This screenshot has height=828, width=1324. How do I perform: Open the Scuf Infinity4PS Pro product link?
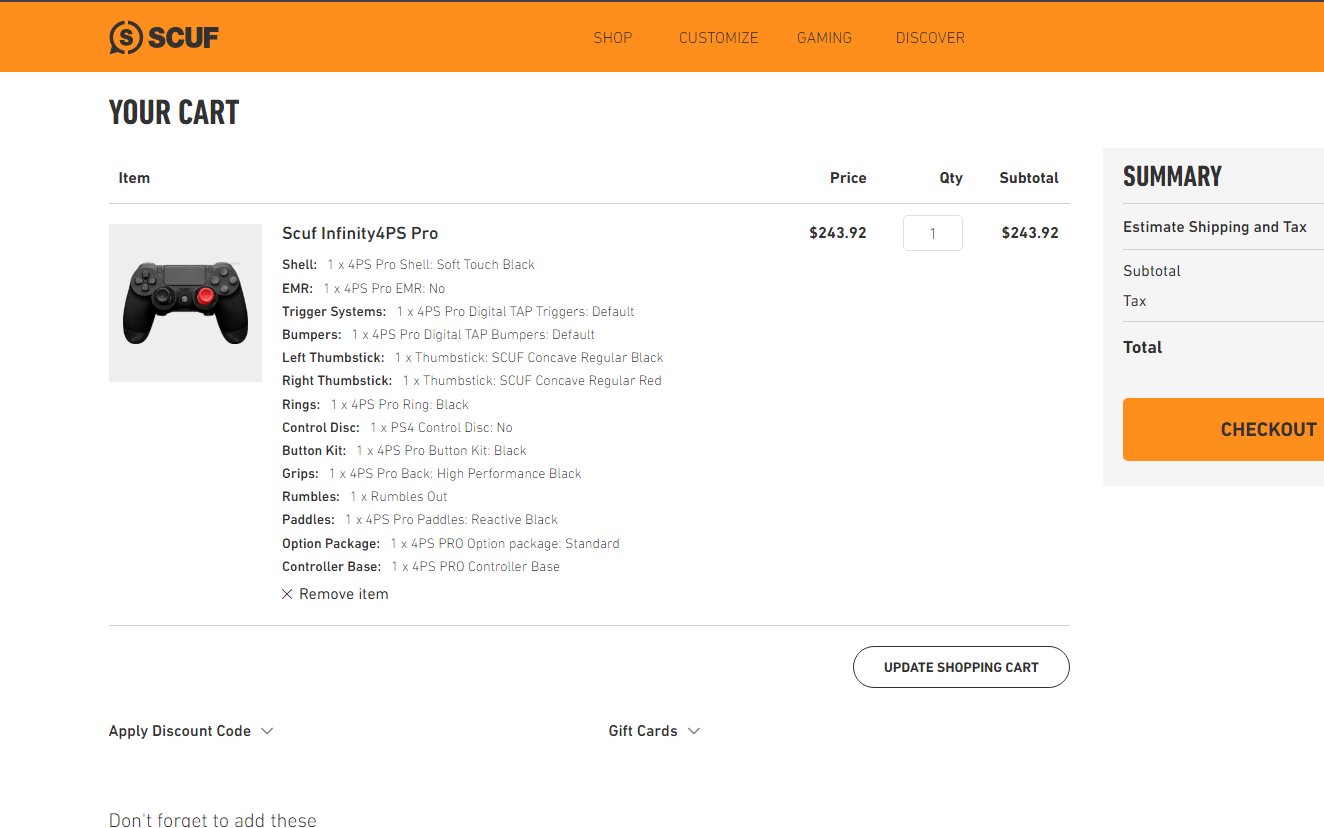[360, 233]
